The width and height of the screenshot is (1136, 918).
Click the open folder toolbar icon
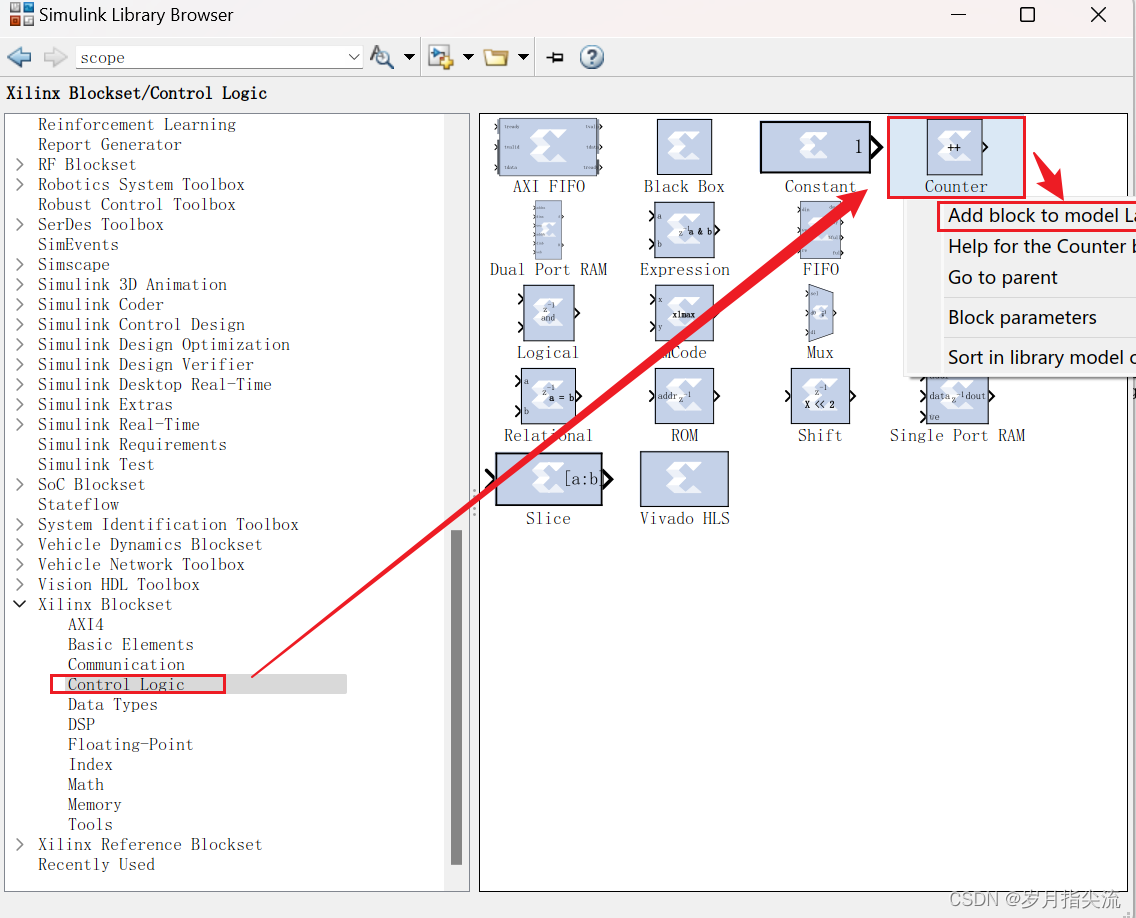click(496, 57)
